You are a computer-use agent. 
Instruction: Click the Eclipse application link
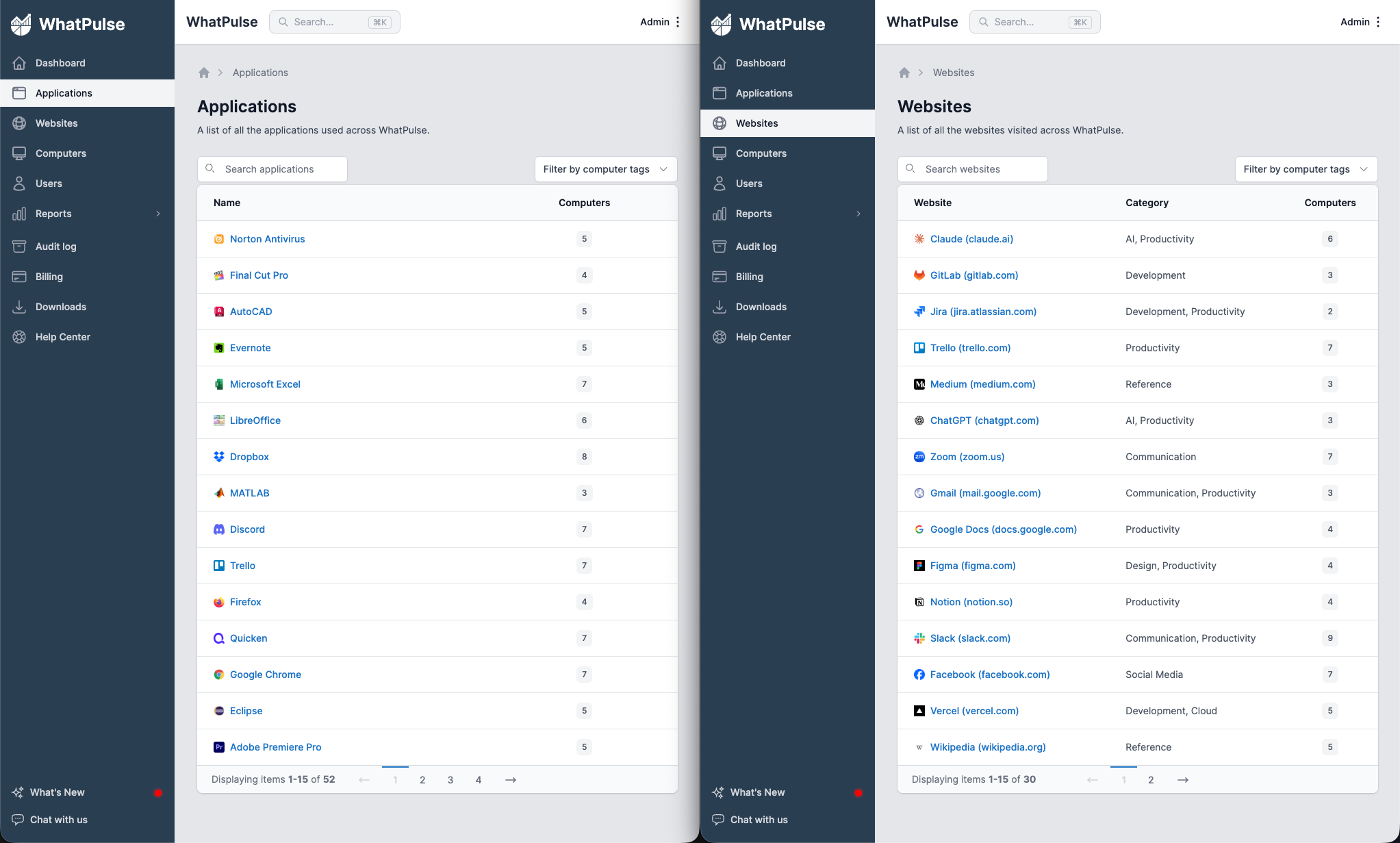click(x=246, y=711)
